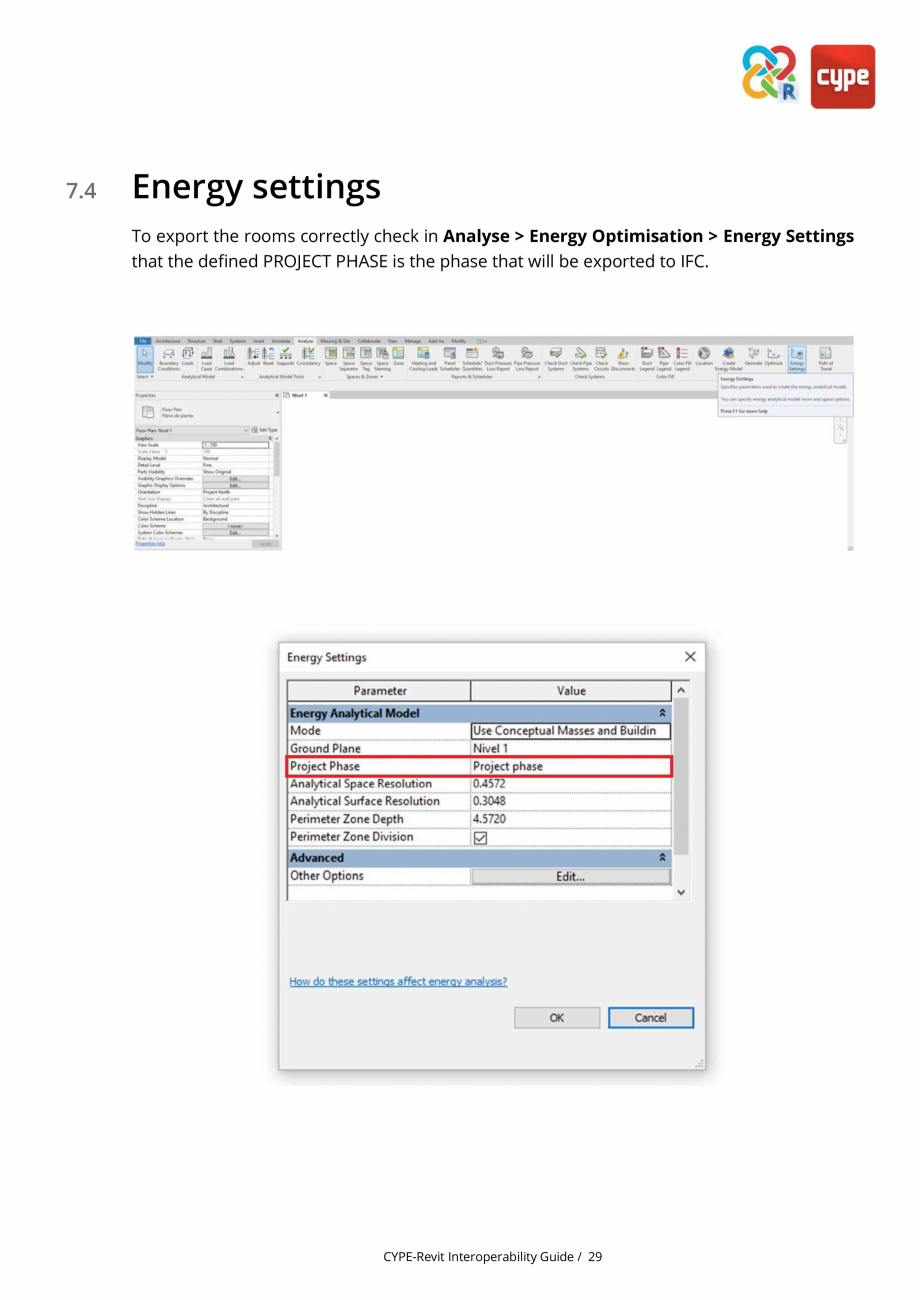Click OK in the Energy Settings dialog
This screenshot has height=1300, width=920.
(x=556, y=1017)
